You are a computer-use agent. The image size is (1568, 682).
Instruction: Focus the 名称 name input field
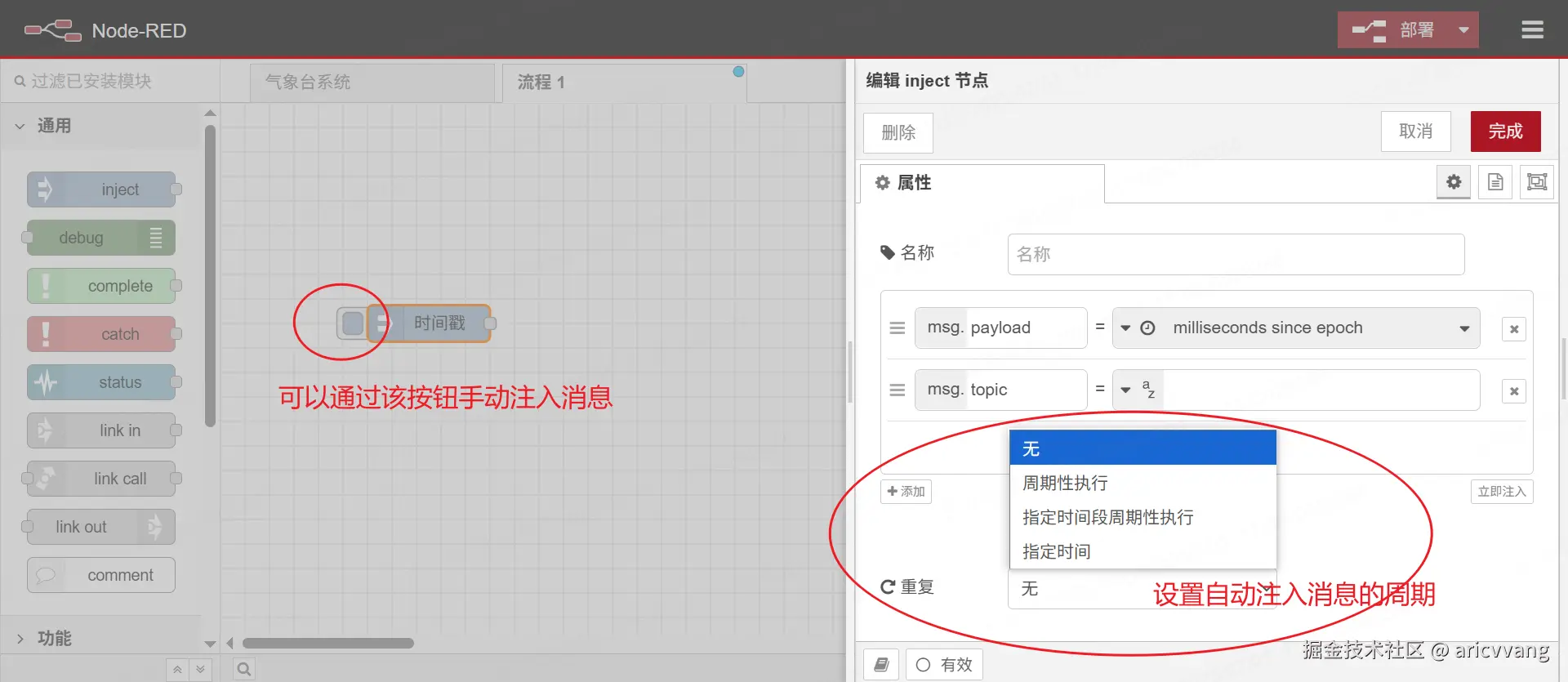click(1236, 254)
